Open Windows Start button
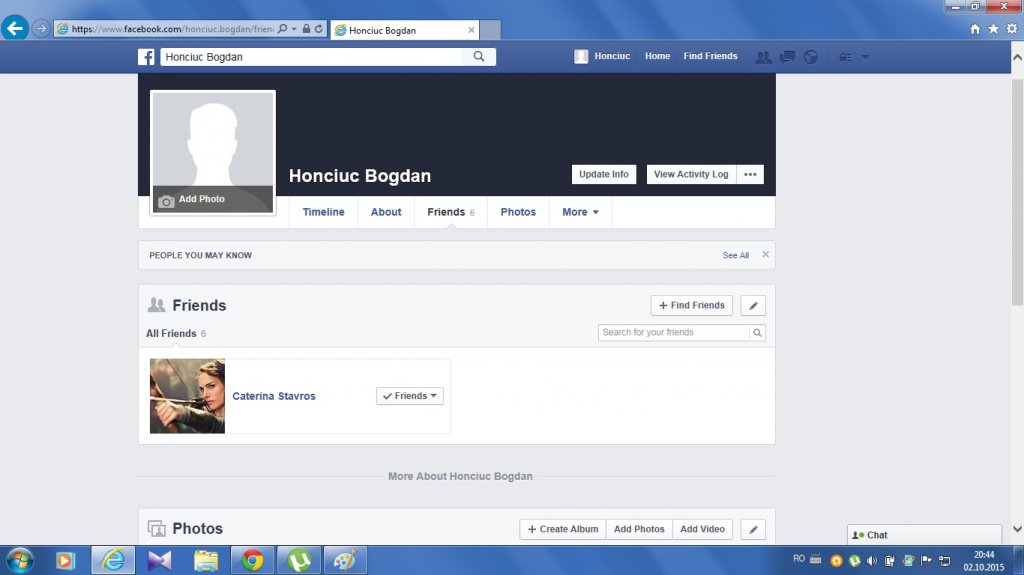Screen dimensions: 1024x575 point(19,561)
